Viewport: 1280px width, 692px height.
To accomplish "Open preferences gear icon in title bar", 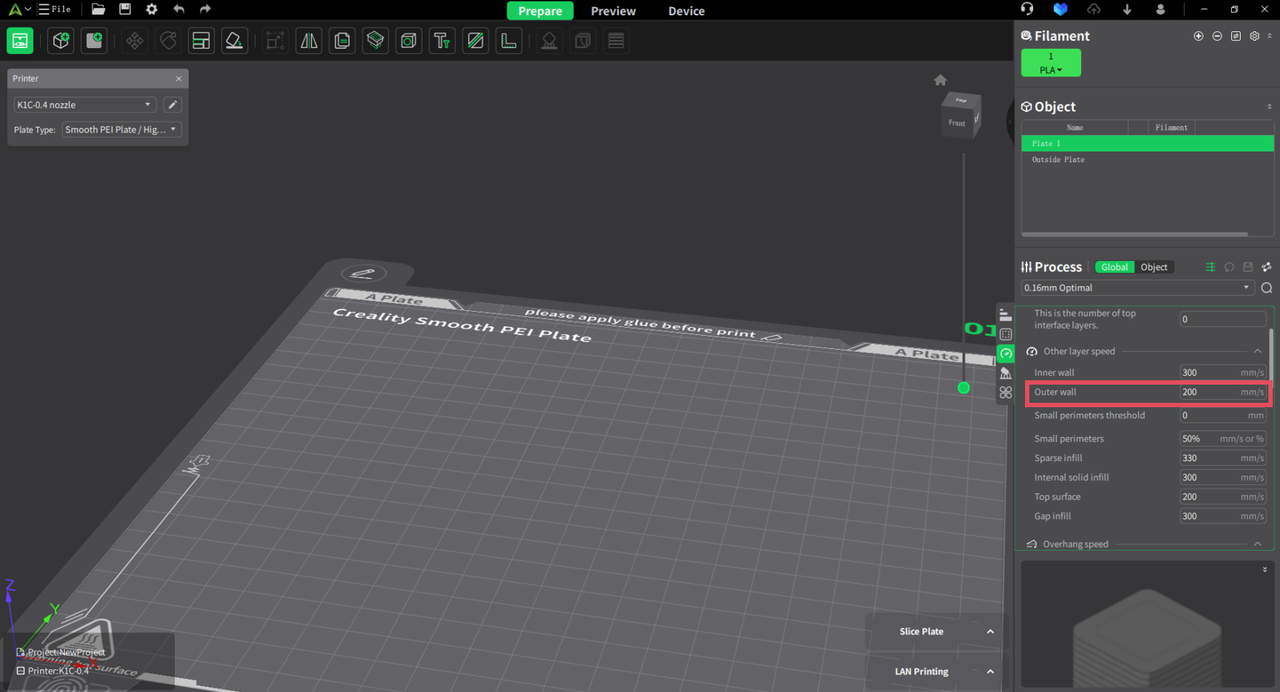I will [x=152, y=9].
